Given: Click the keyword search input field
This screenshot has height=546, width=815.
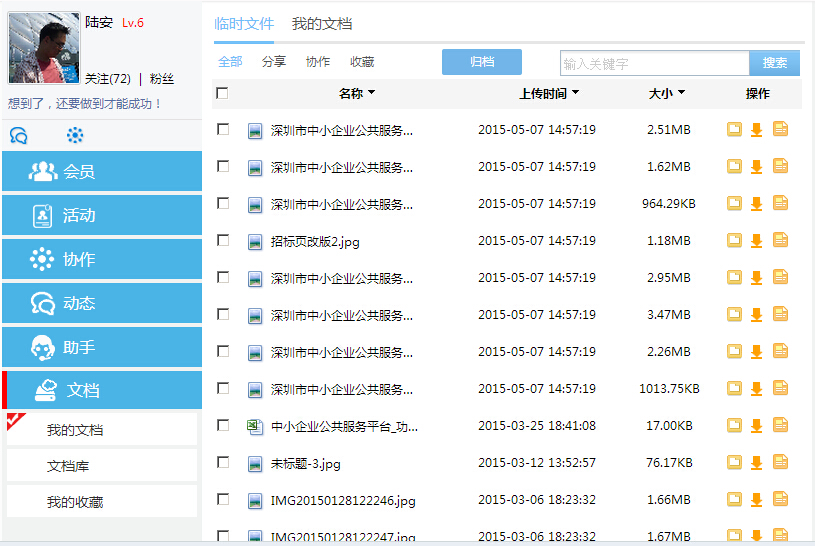Looking at the screenshot, I should pos(654,63).
